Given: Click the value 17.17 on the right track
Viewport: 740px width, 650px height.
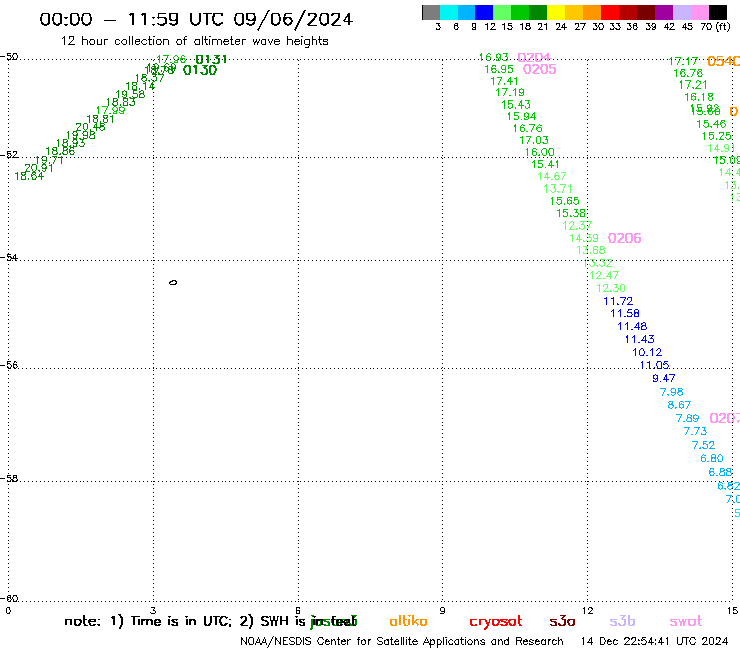Looking at the screenshot, I should pyautogui.click(x=683, y=61).
